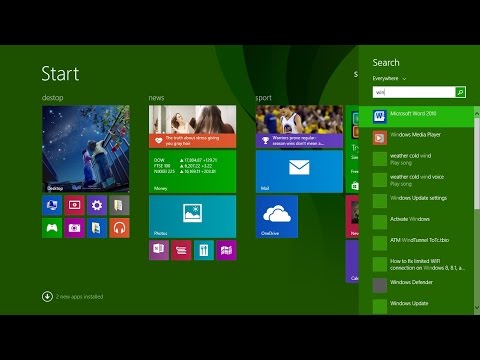Screen dimensions: 480x360
Task: Open the Sports tile about Warriors
Action: 299,127
